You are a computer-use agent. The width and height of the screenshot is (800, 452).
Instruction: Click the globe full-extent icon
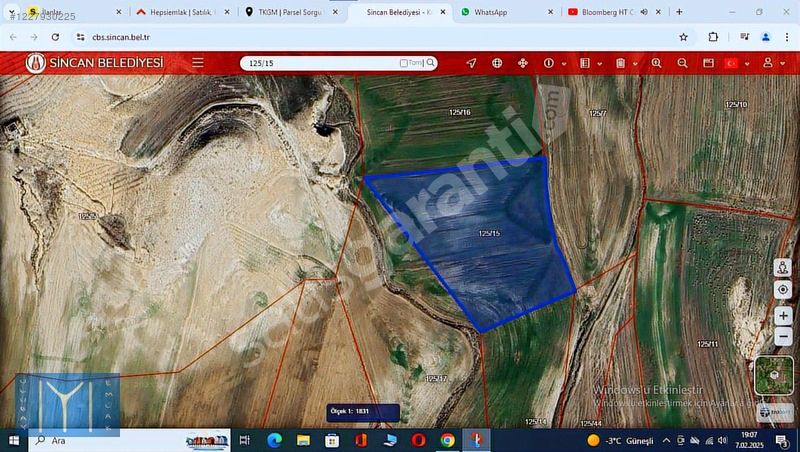click(x=497, y=63)
